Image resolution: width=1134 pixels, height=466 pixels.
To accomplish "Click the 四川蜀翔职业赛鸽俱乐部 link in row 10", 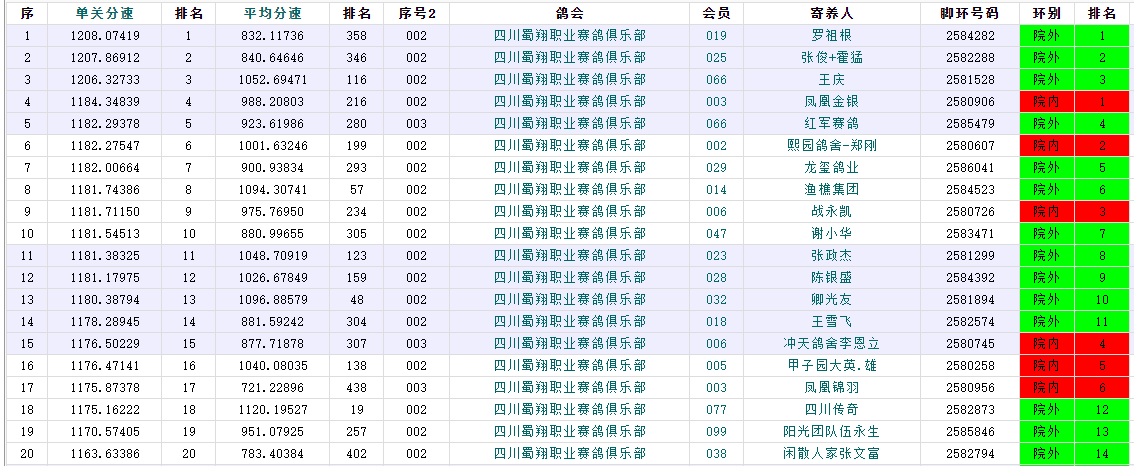I will (x=570, y=234).
